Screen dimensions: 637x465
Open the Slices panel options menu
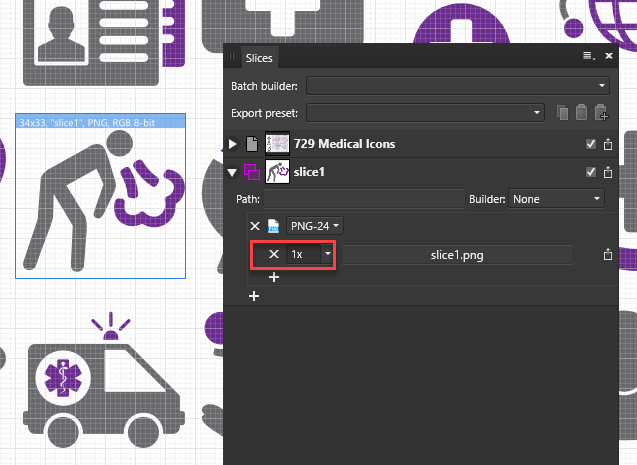(588, 59)
